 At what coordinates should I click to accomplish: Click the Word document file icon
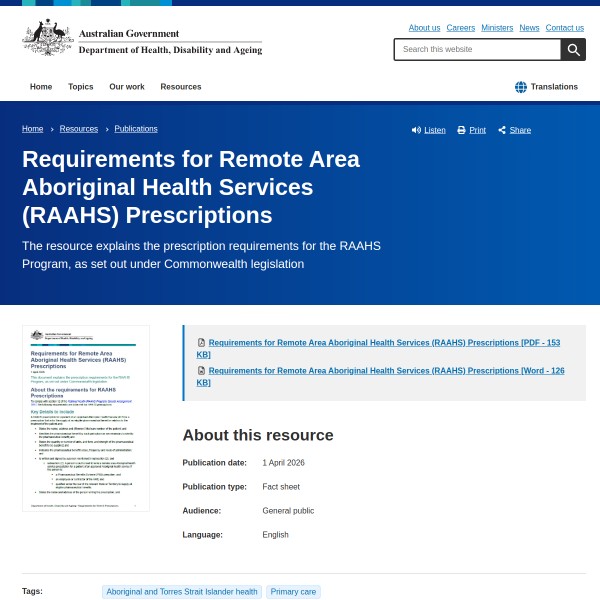pyautogui.click(x=201, y=371)
